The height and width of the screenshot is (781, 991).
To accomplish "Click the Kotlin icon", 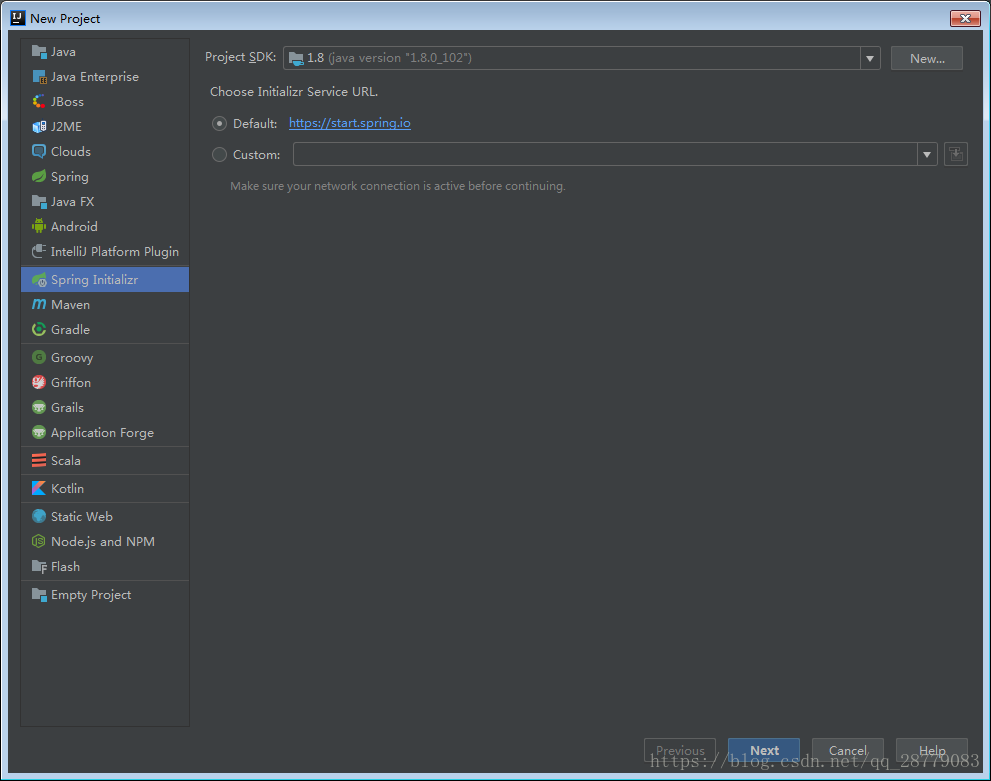I will [39, 488].
